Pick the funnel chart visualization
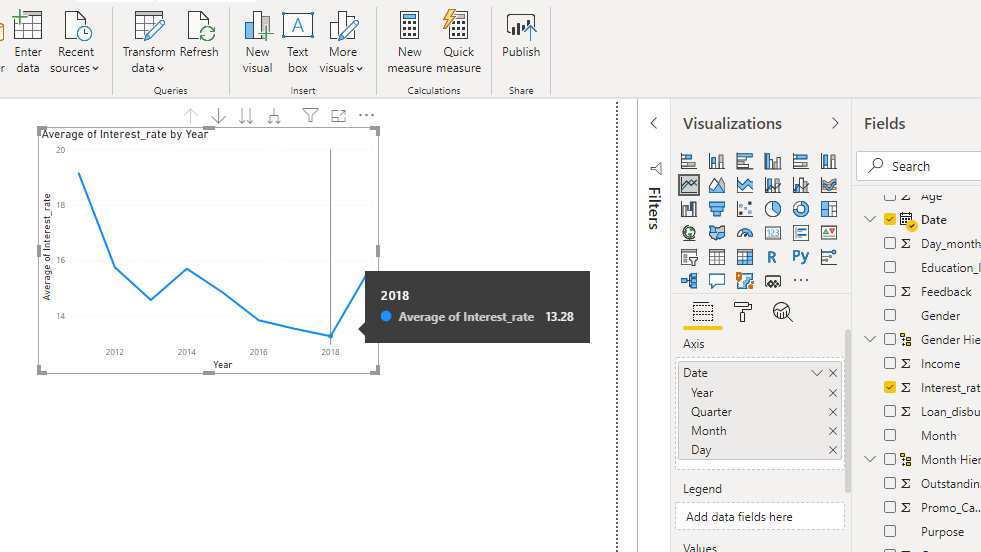This screenshot has width=981, height=552. [716, 209]
